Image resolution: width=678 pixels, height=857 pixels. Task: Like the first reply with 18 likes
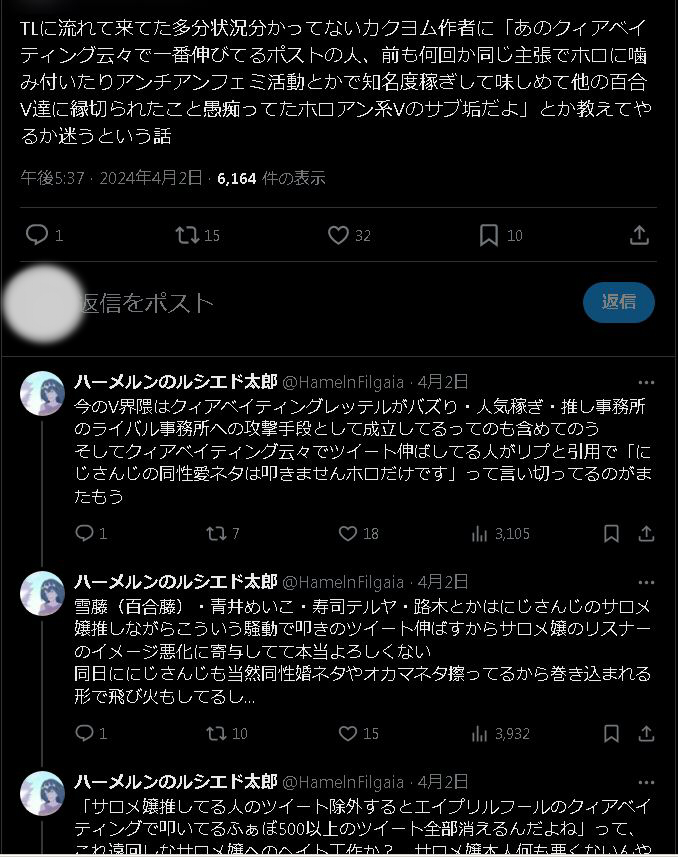(348, 533)
